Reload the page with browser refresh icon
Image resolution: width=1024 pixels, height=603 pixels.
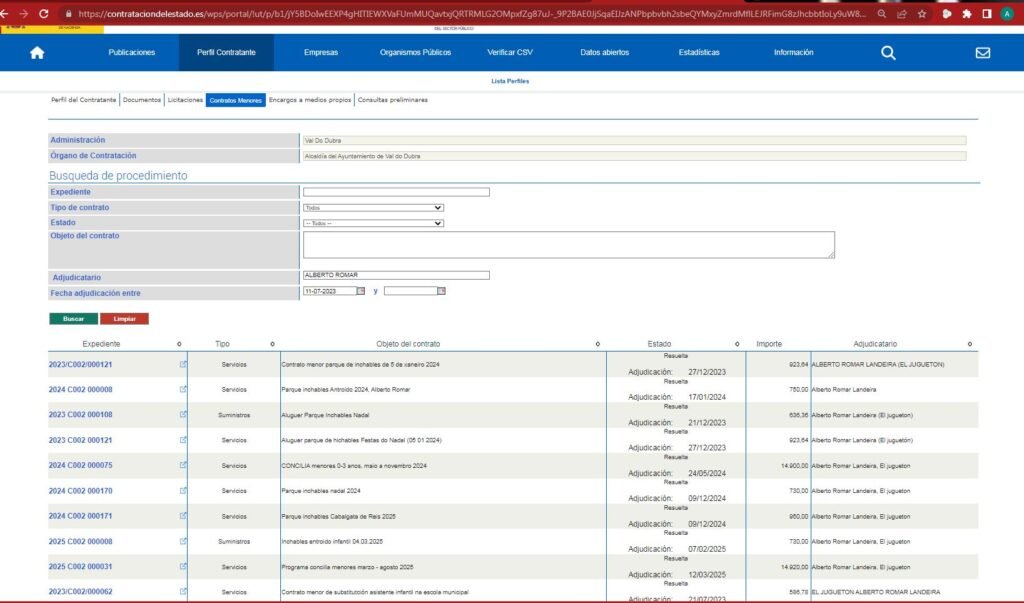click(x=43, y=14)
